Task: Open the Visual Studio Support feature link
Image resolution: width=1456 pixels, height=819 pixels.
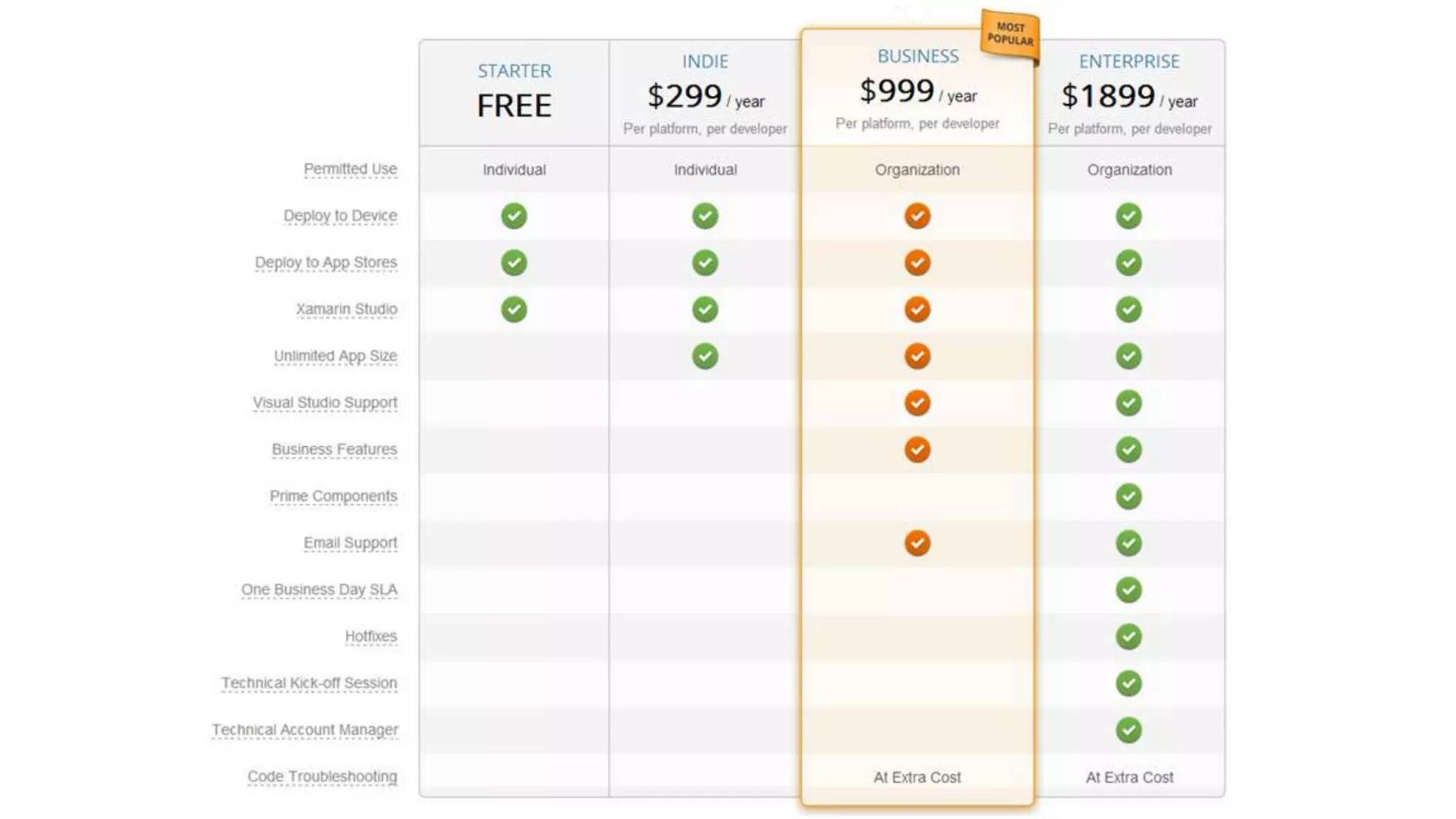Action: pos(325,402)
